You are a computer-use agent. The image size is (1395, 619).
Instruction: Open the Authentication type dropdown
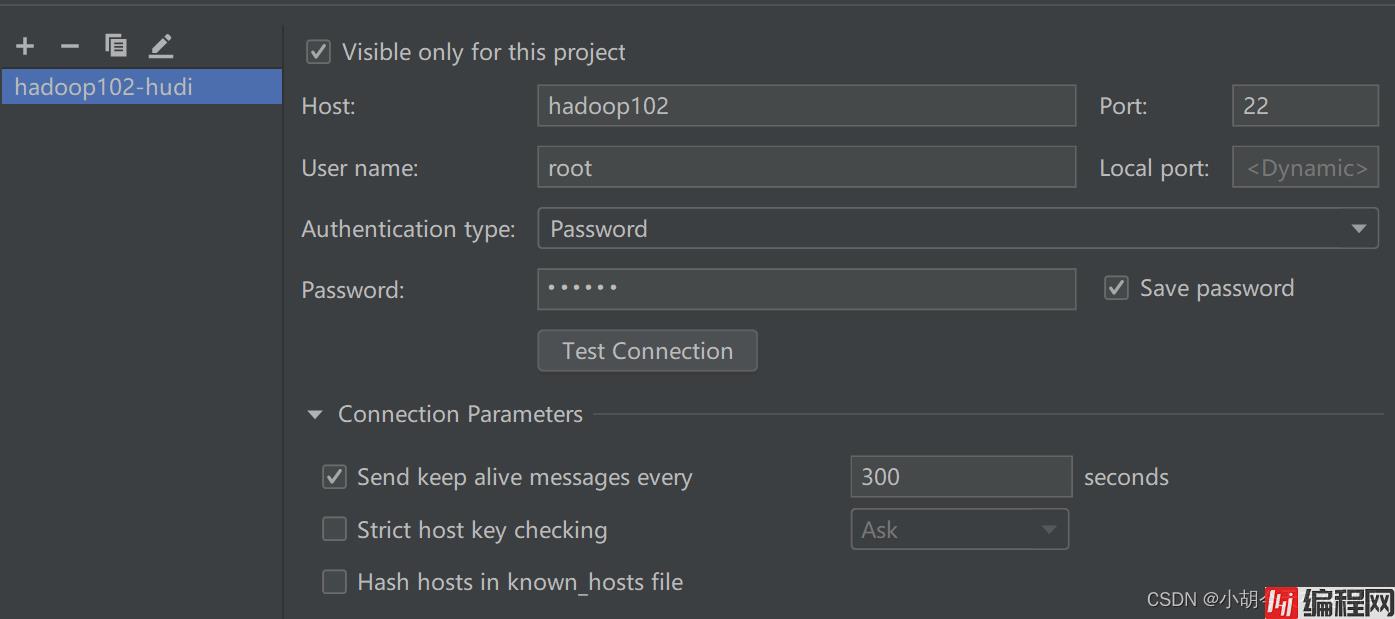(x=957, y=229)
